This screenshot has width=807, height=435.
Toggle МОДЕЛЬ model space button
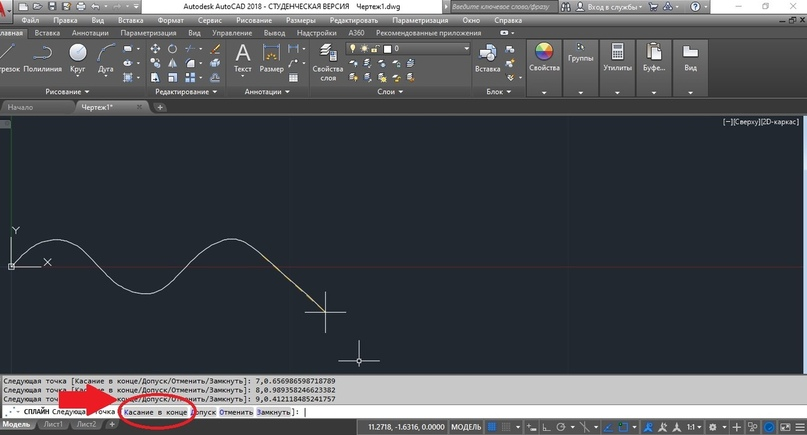(x=466, y=427)
